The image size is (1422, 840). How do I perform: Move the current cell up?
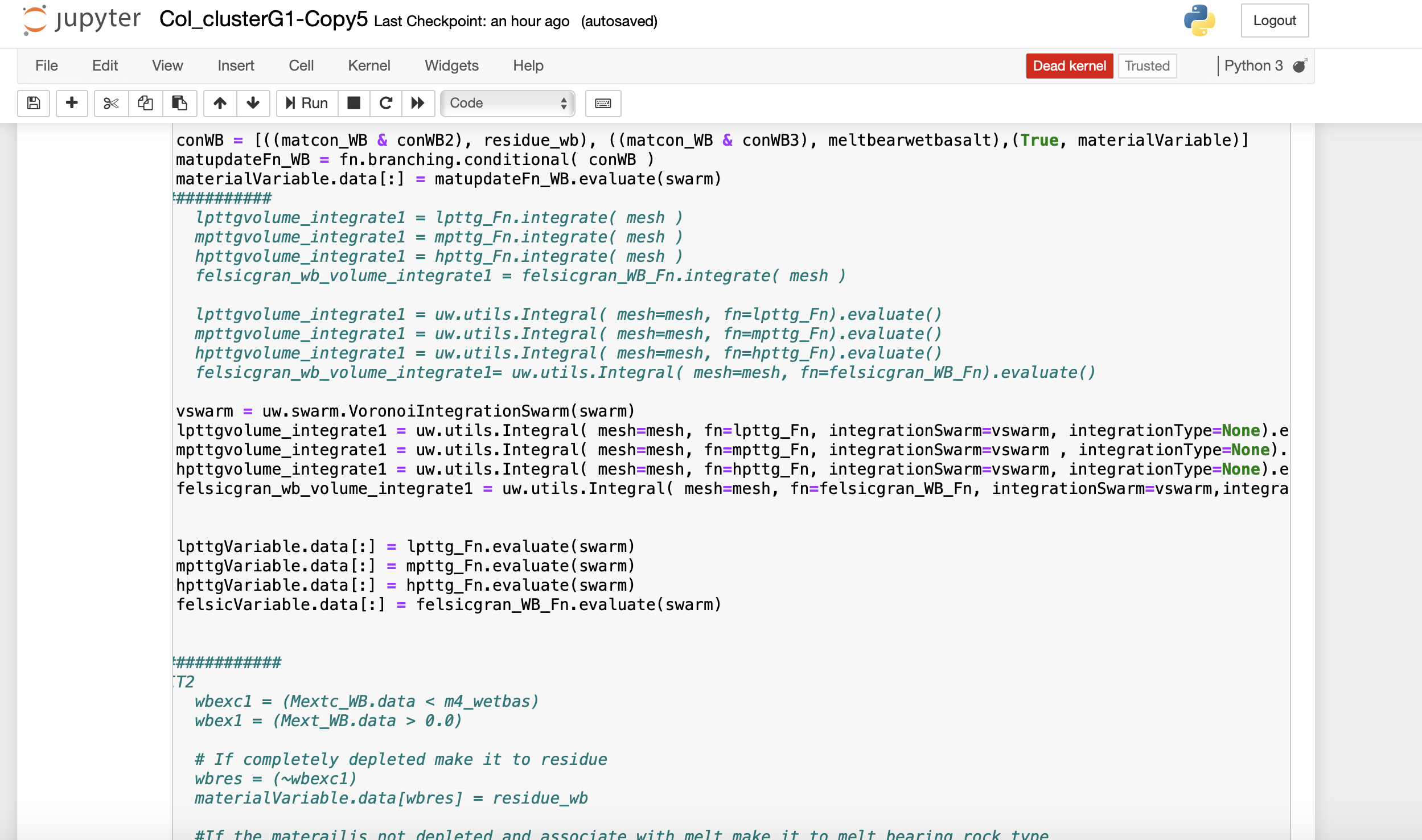220,104
